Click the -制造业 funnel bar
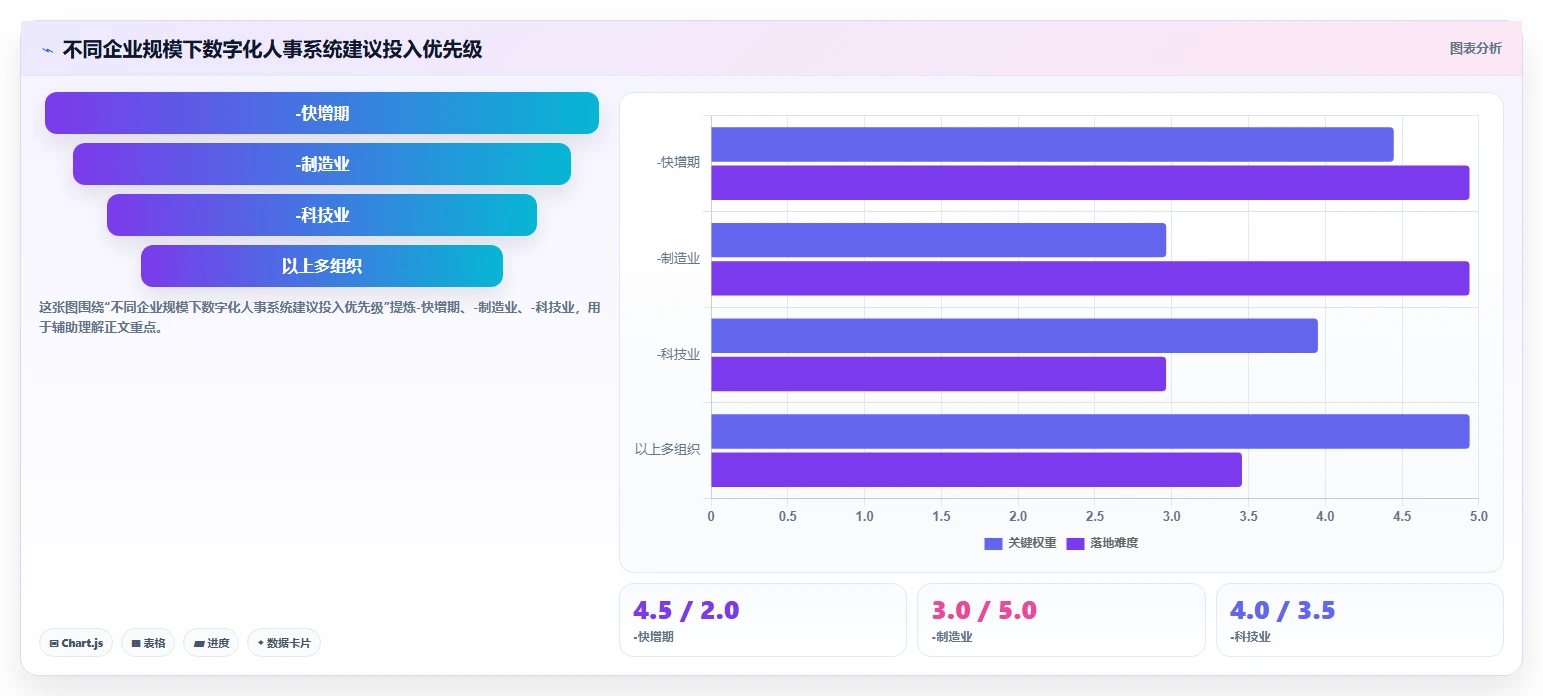Screen dimensions: 1543x696 (x=322, y=164)
